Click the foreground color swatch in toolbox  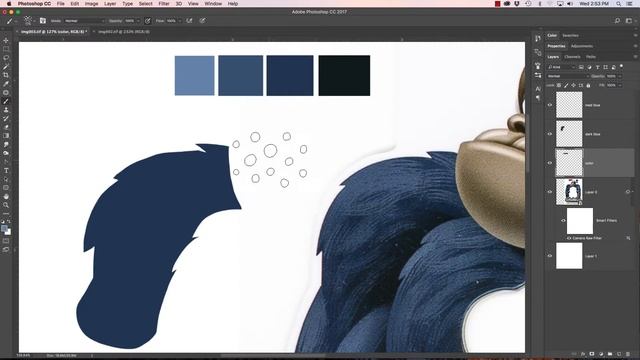point(4,229)
